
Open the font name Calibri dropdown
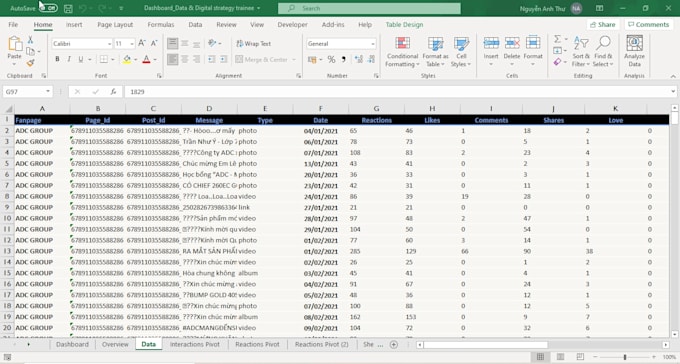[109, 43]
